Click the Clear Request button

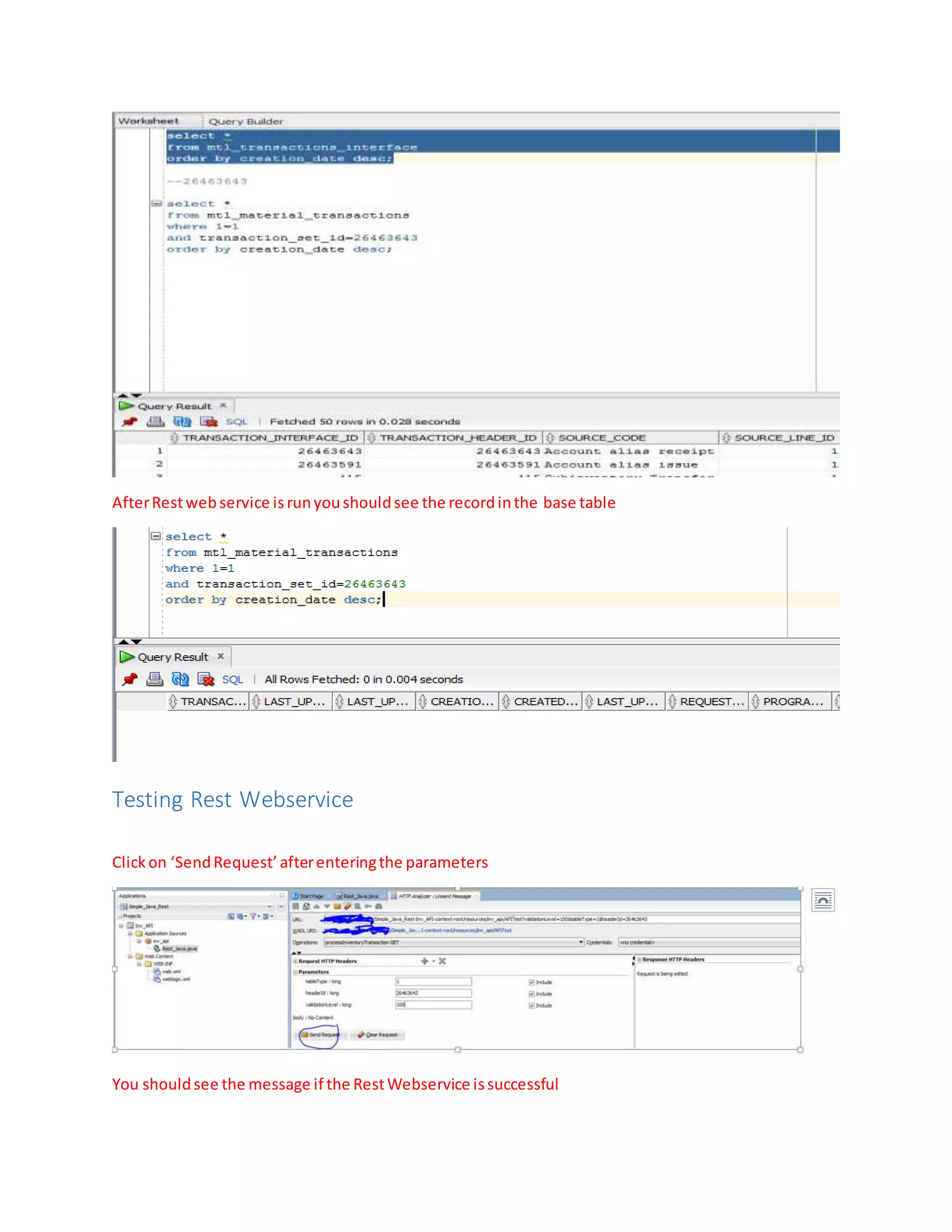(x=377, y=1034)
